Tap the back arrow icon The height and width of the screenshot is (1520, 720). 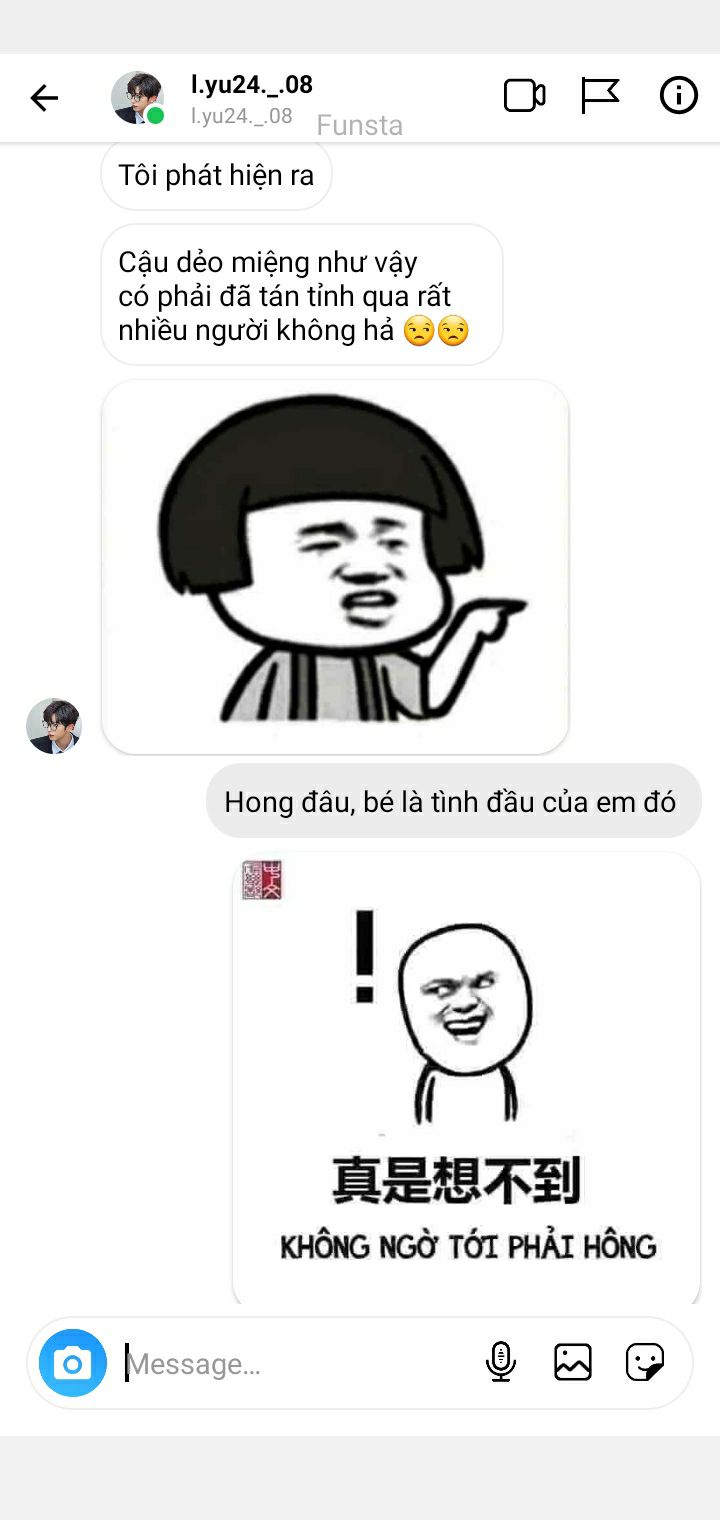(x=44, y=97)
